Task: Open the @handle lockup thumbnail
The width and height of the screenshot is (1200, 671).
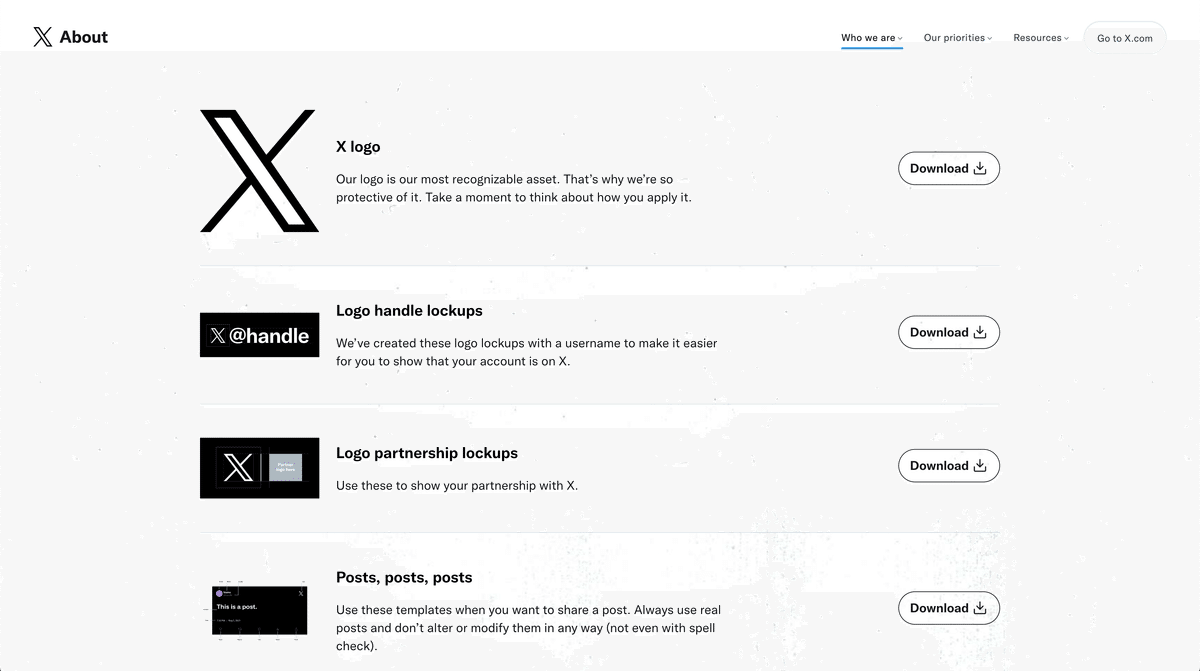Action: [259, 335]
